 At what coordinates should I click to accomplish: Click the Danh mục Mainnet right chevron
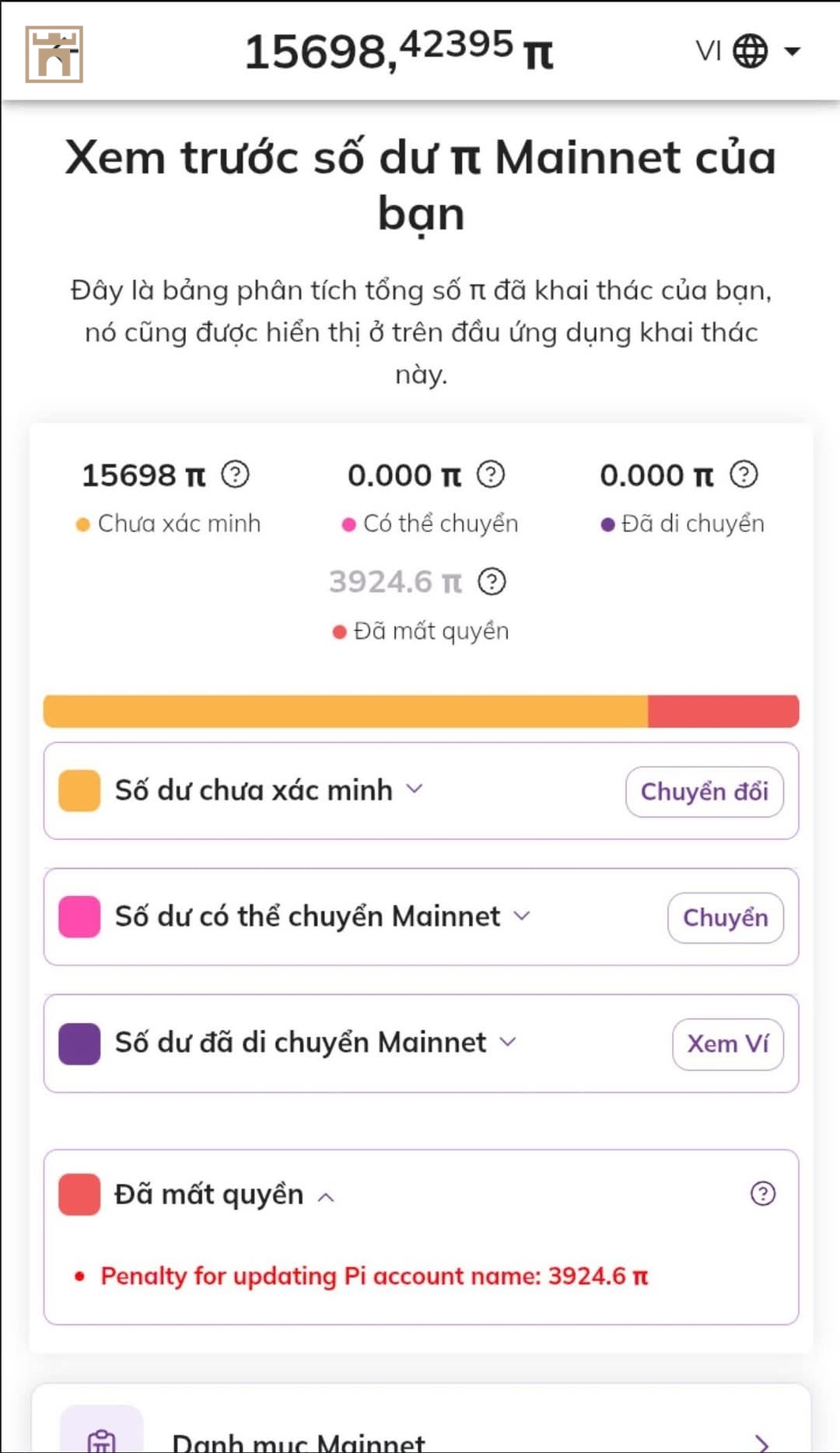click(x=762, y=1443)
